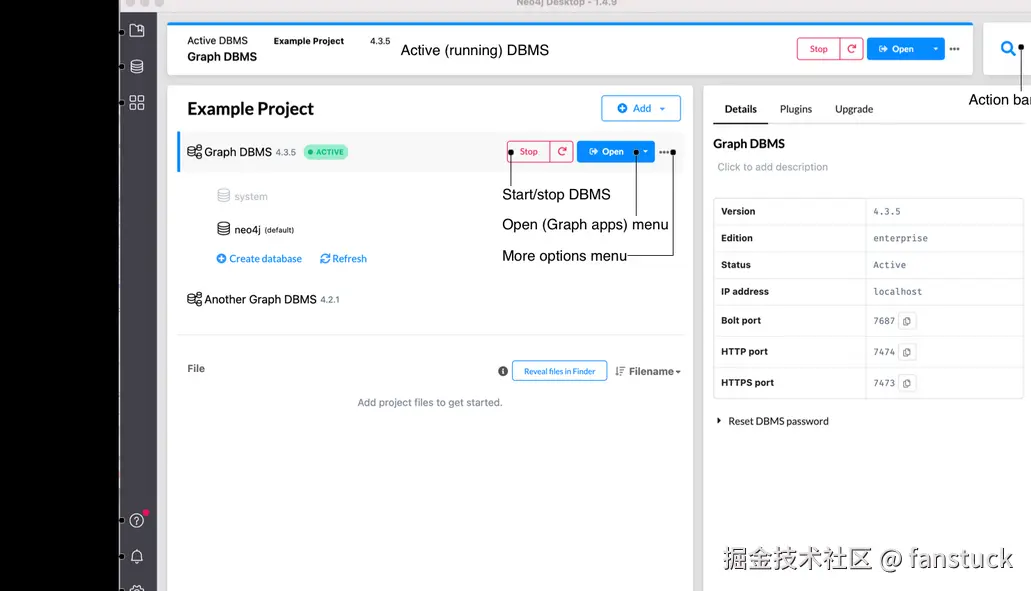Click the search magnifier icon
Image resolution: width=1031 pixels, height=591 pixels.
click(x=1007, y=49)
